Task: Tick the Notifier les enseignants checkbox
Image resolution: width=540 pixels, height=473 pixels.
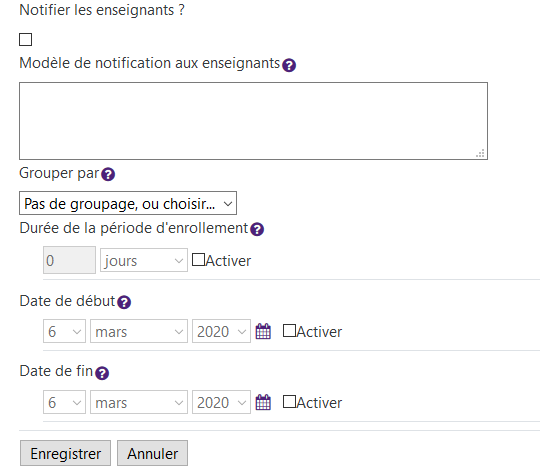Action: 25,40
